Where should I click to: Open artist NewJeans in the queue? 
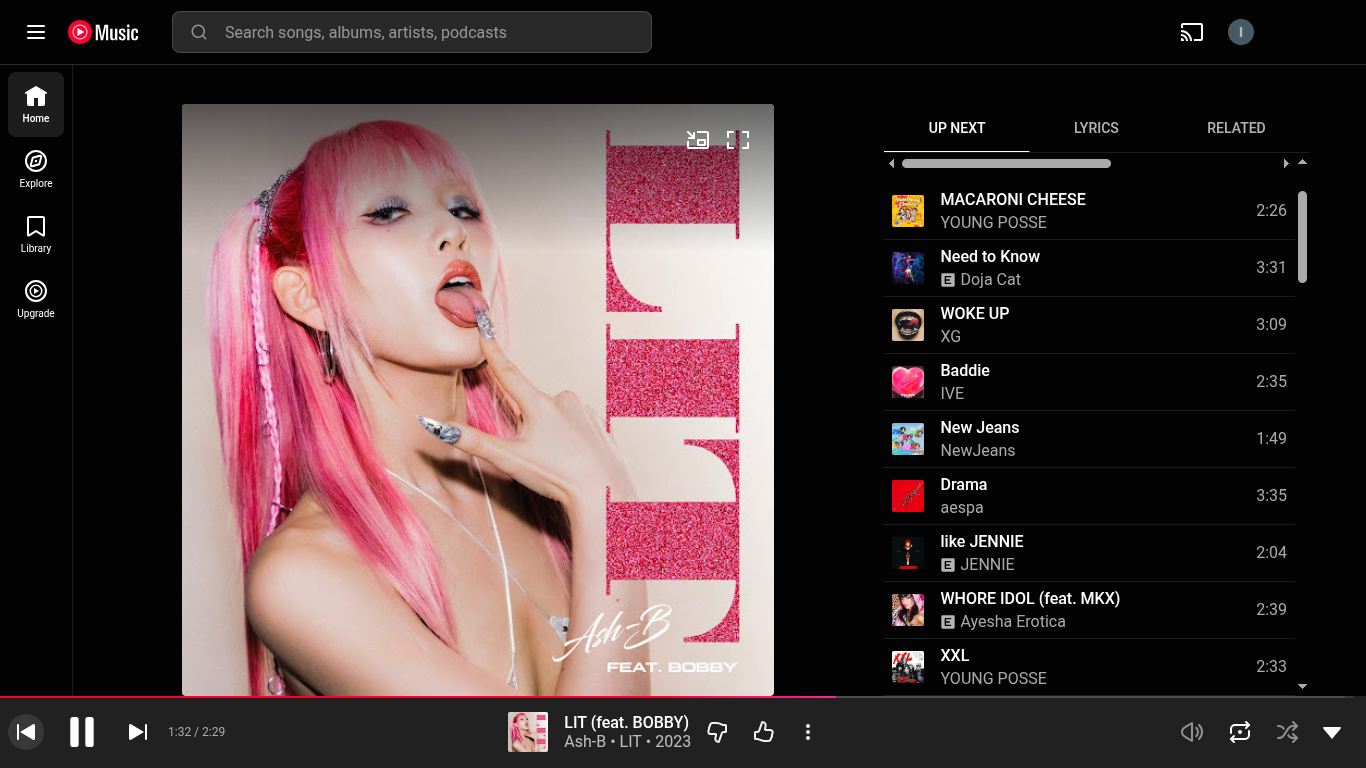click(977, 450)
